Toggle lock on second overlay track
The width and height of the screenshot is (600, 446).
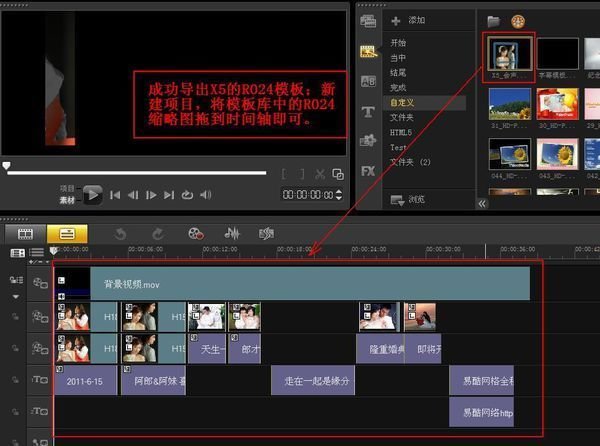pyautogui.click(x=15, y=348)
